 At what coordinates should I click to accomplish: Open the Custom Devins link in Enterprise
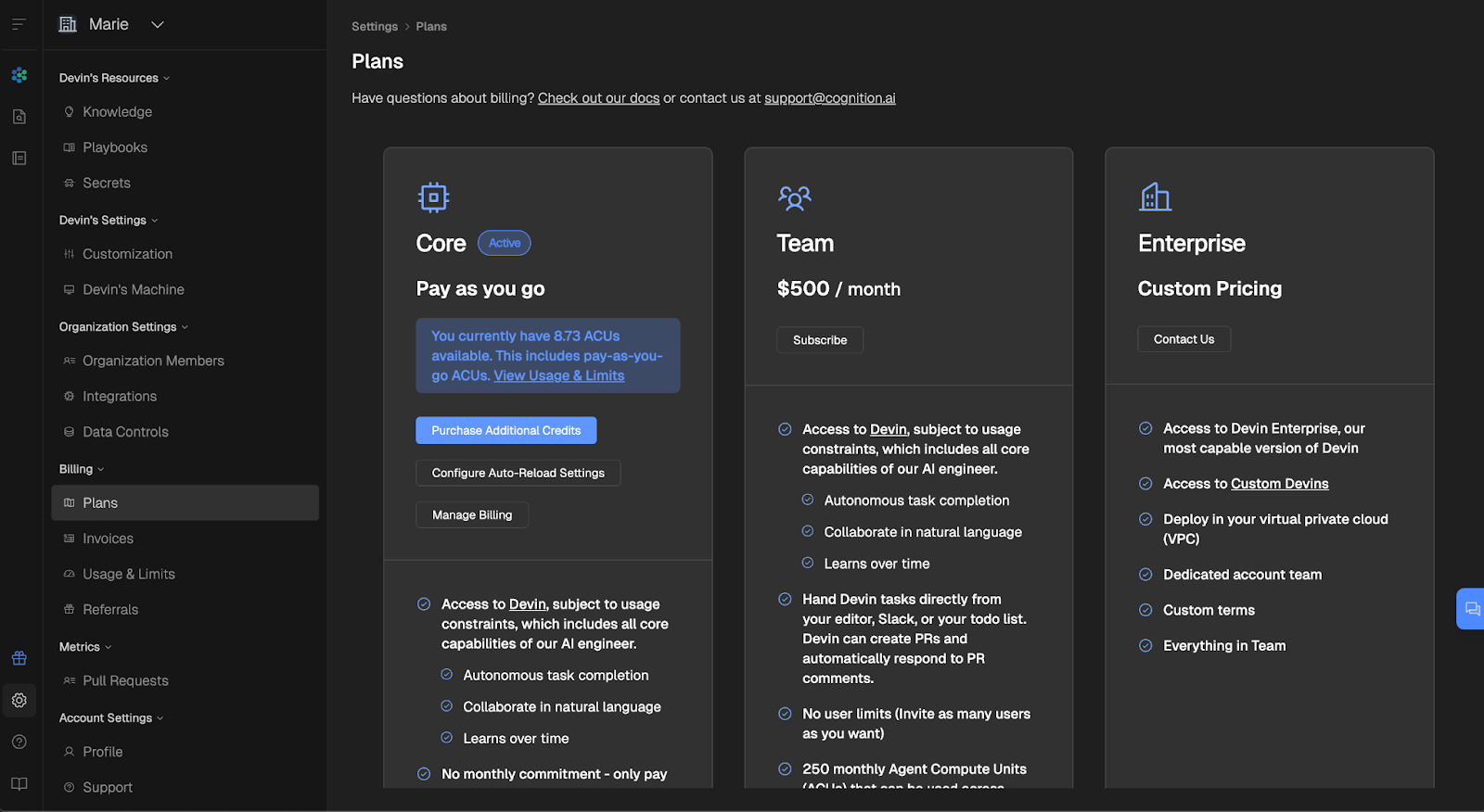(x=1280, y=484)
